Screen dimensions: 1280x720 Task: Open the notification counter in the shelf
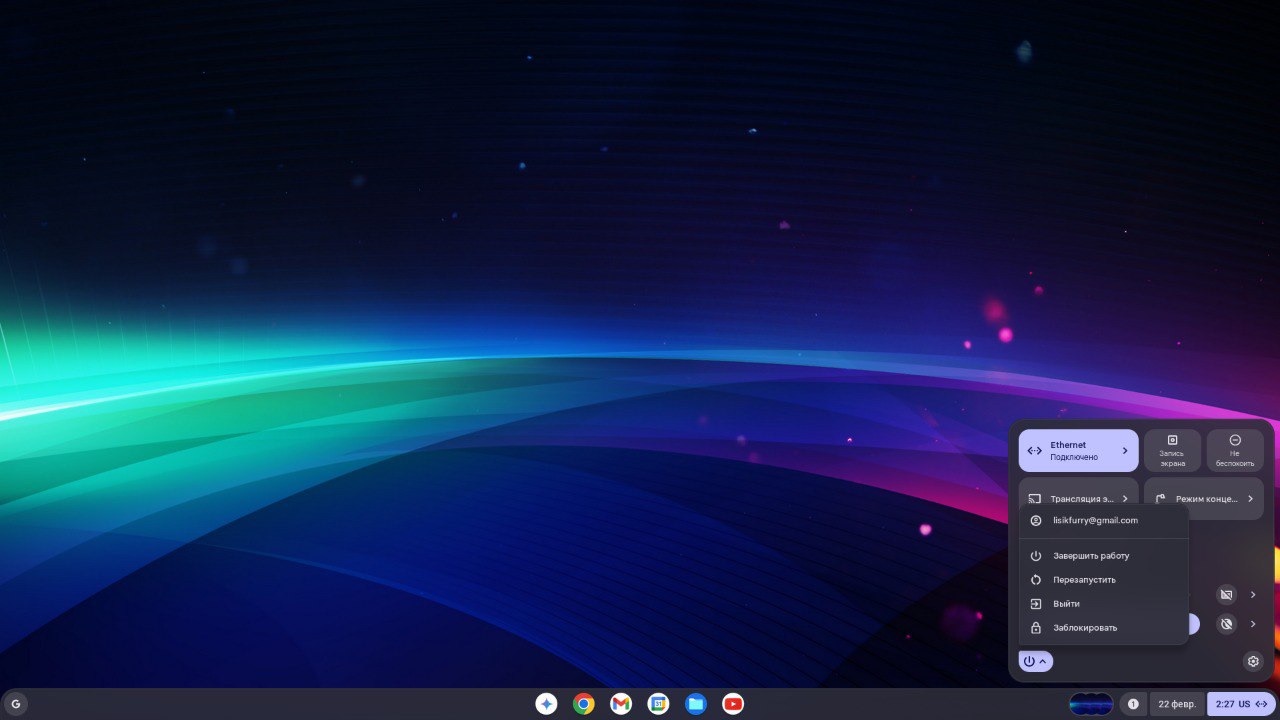pyautogui.click(x=1133, y=704)
